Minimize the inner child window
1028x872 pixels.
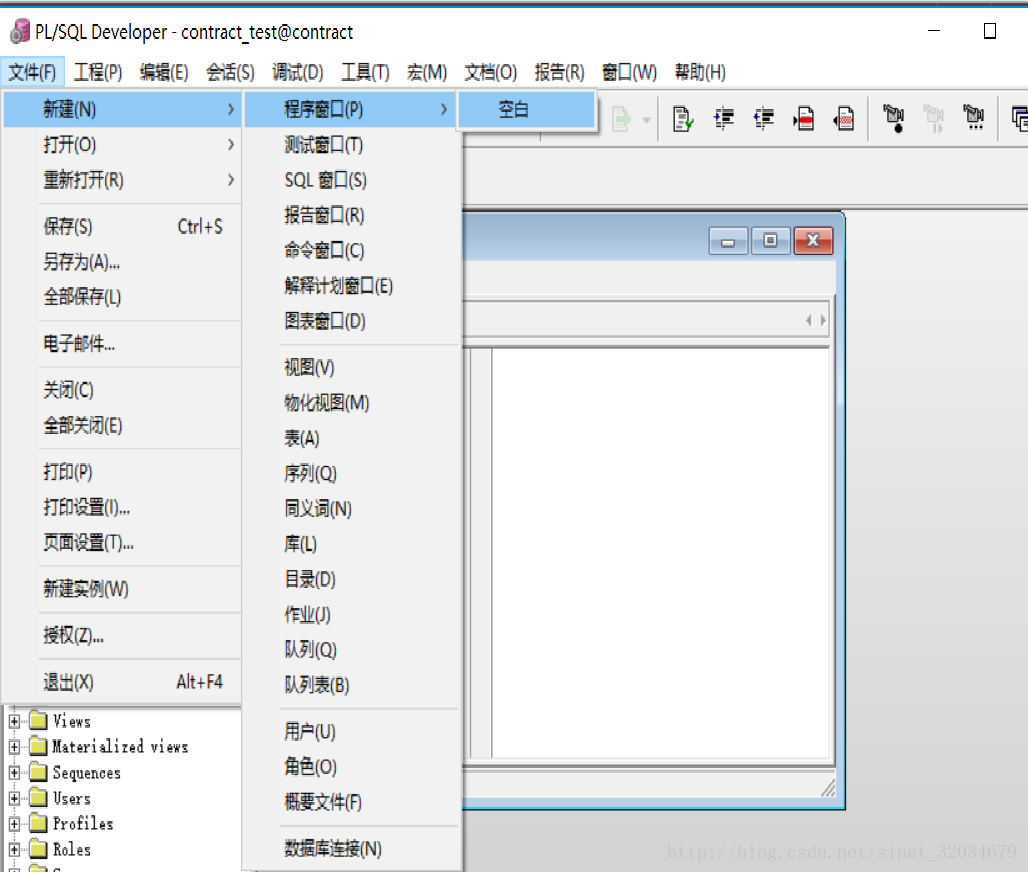point(728,241)
